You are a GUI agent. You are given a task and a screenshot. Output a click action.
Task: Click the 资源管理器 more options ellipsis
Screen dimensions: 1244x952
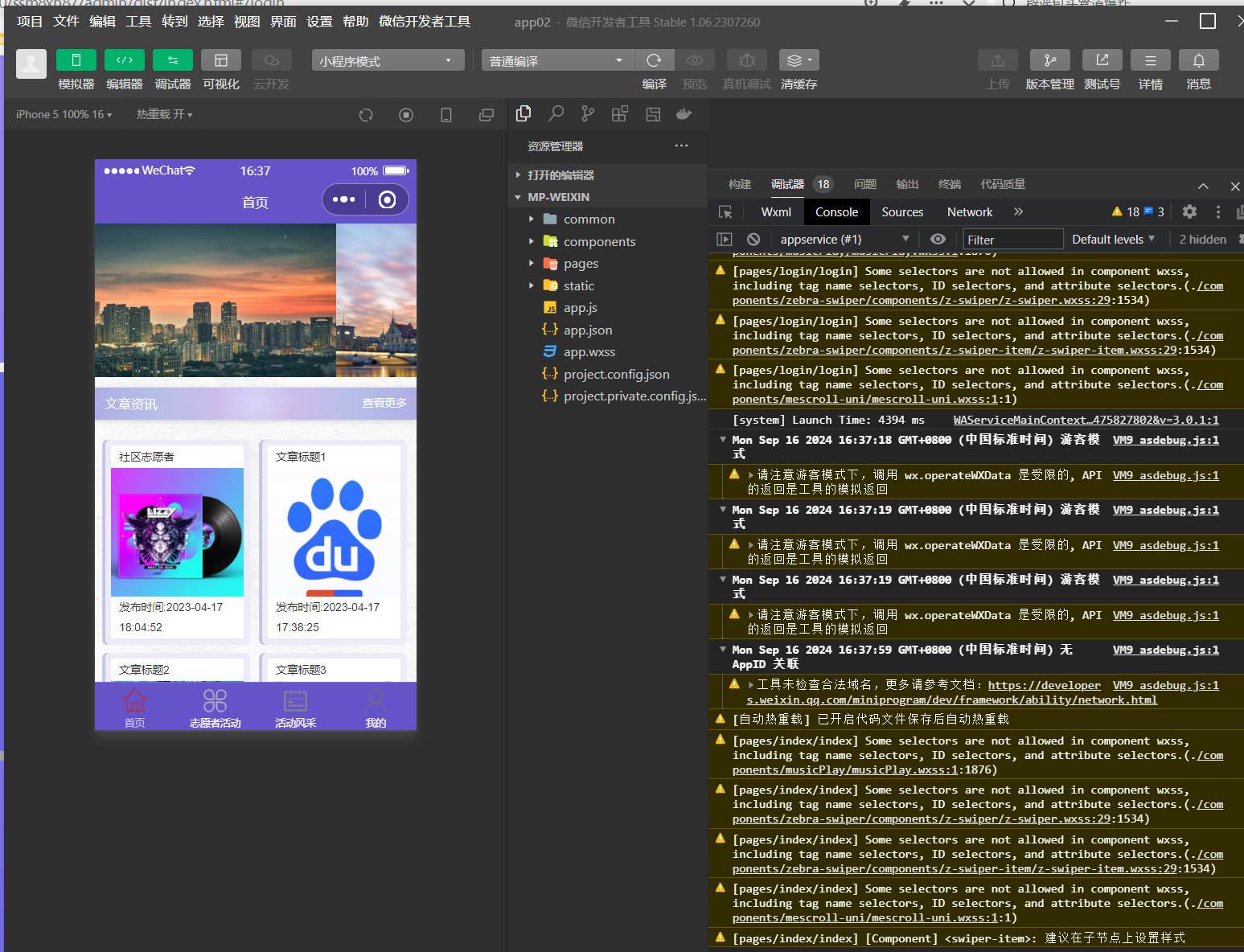click(x=682, y=146)
